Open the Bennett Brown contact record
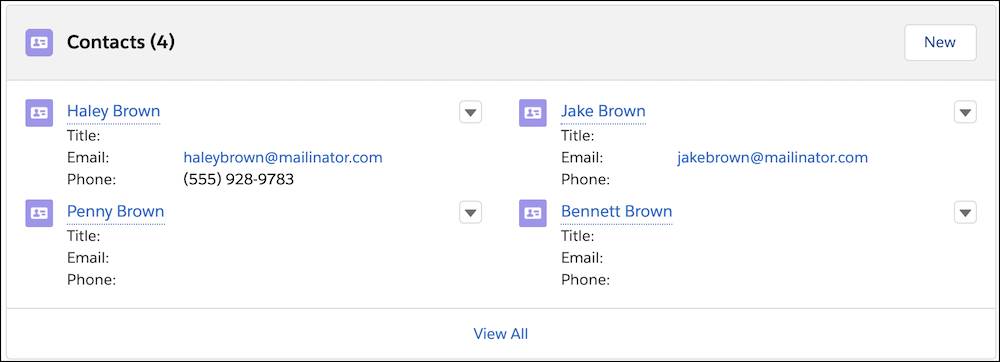 pos(617,211)
